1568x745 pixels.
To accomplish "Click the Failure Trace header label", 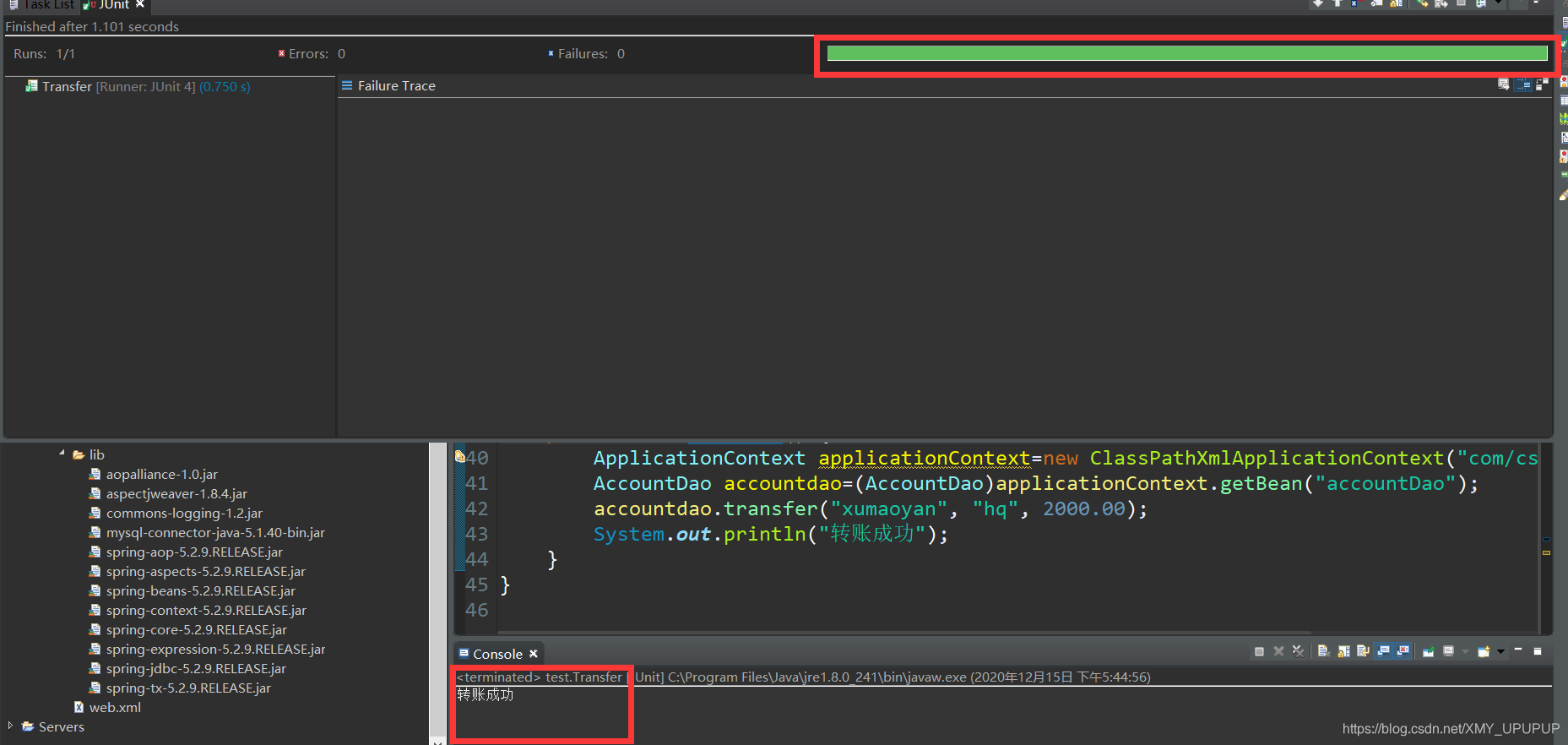I will click(x=397, y=85).
